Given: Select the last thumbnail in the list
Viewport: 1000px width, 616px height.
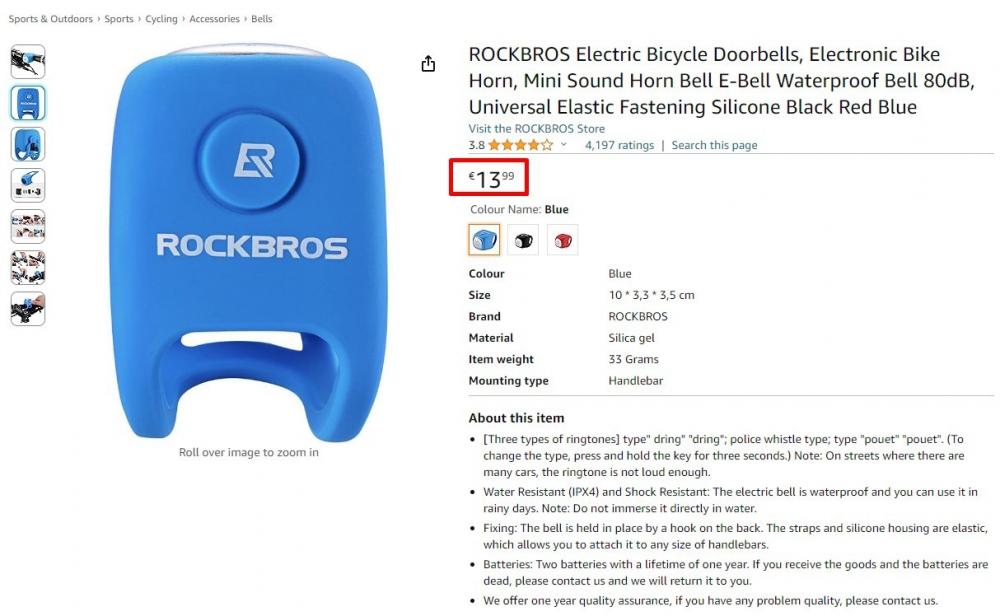Looking at the screenshot, I should coord(28,309).
